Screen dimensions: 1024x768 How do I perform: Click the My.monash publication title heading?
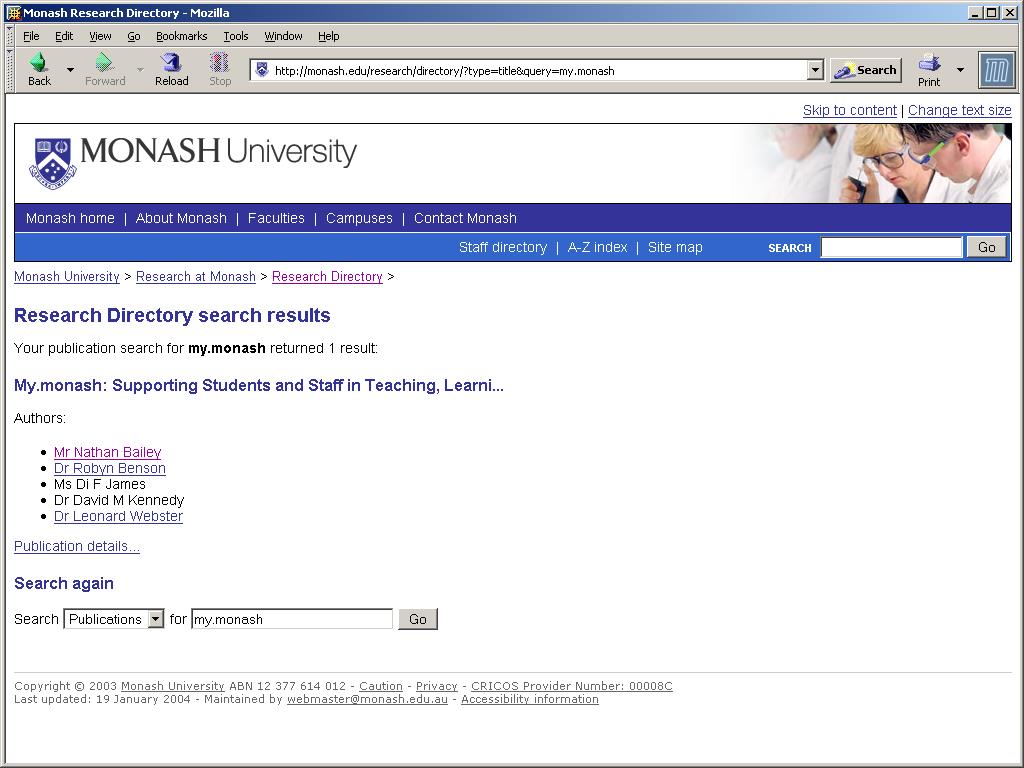[x=259, y=385]
